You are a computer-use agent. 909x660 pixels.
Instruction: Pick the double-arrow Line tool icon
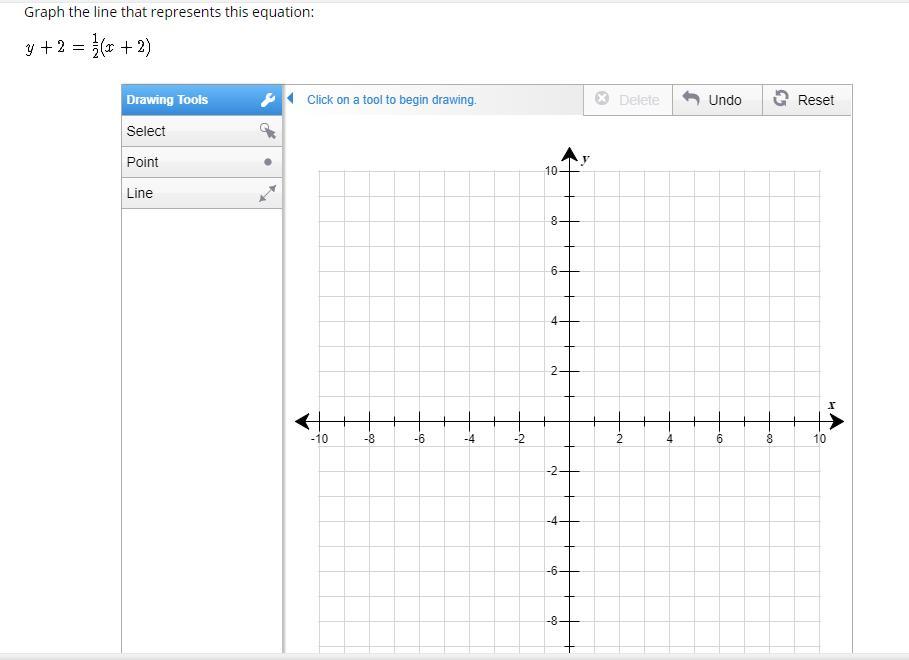[x=267, y=193]
